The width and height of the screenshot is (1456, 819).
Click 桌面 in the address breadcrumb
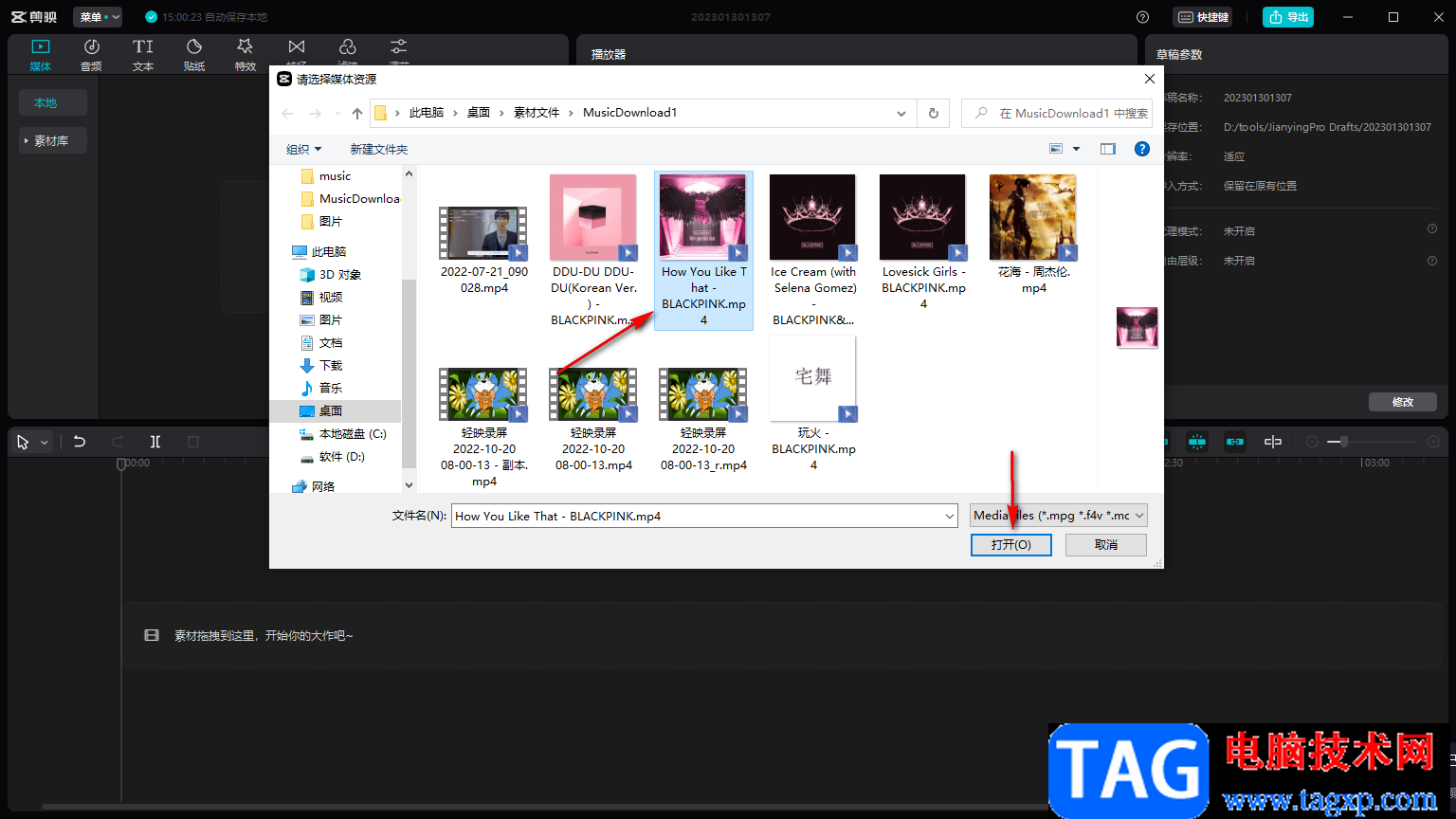pyautogui.click(x=479, y=113)
